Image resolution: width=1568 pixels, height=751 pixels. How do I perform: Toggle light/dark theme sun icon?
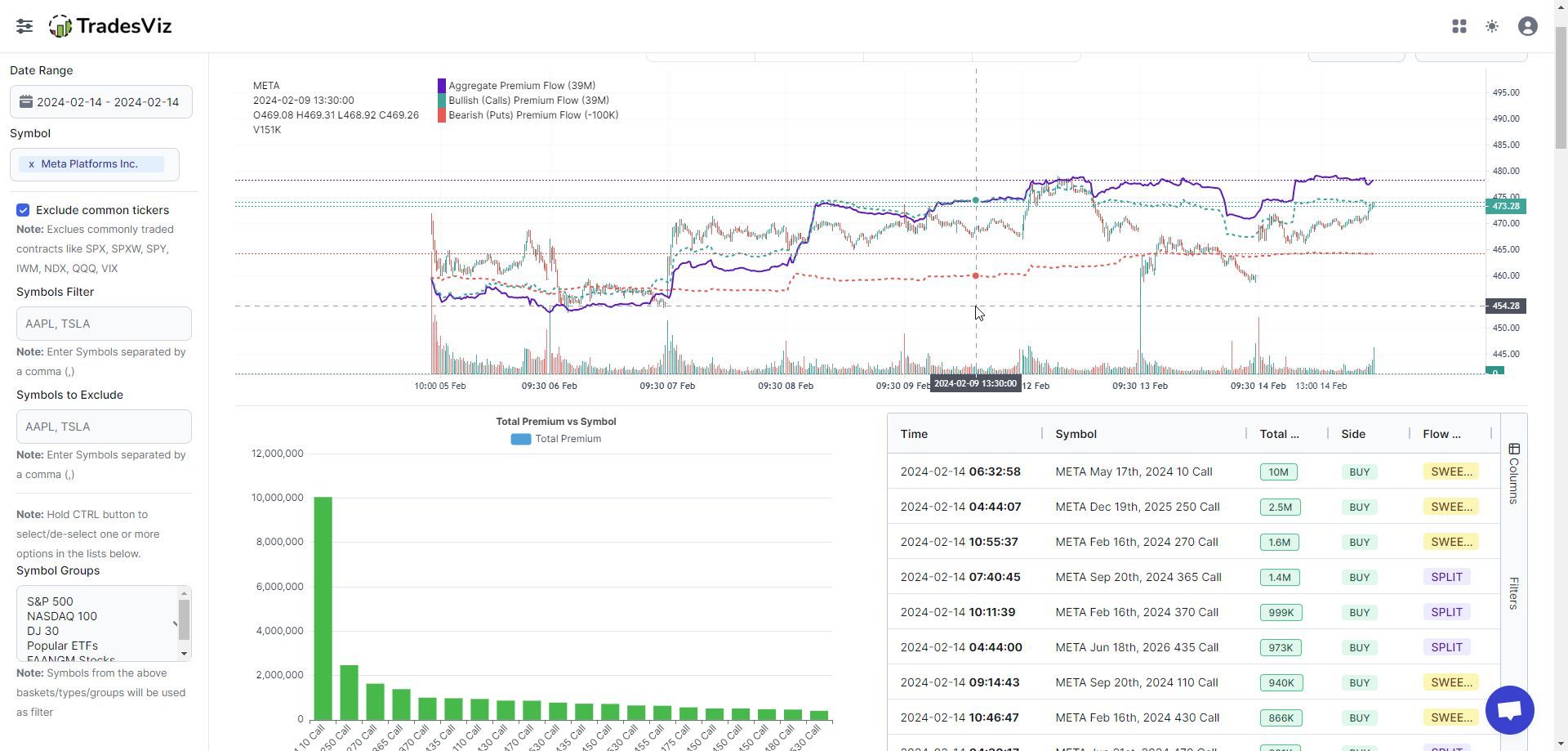pos(1492,26)
